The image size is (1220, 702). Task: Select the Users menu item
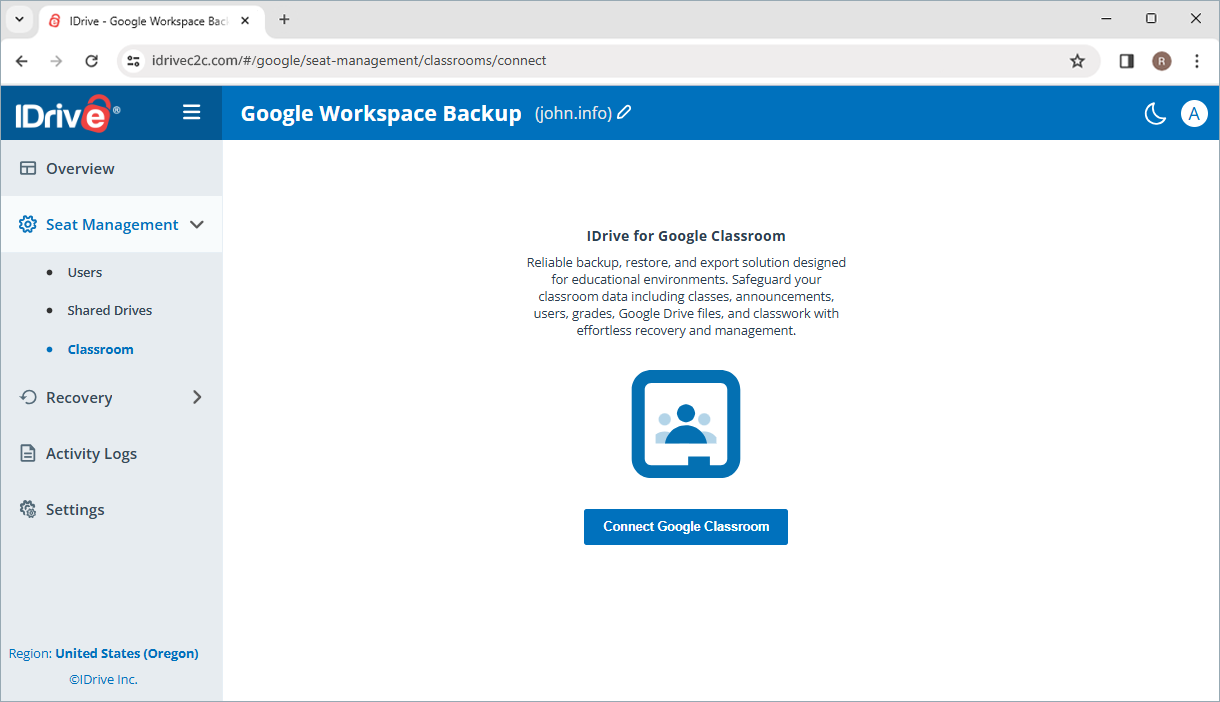[85, 271]
